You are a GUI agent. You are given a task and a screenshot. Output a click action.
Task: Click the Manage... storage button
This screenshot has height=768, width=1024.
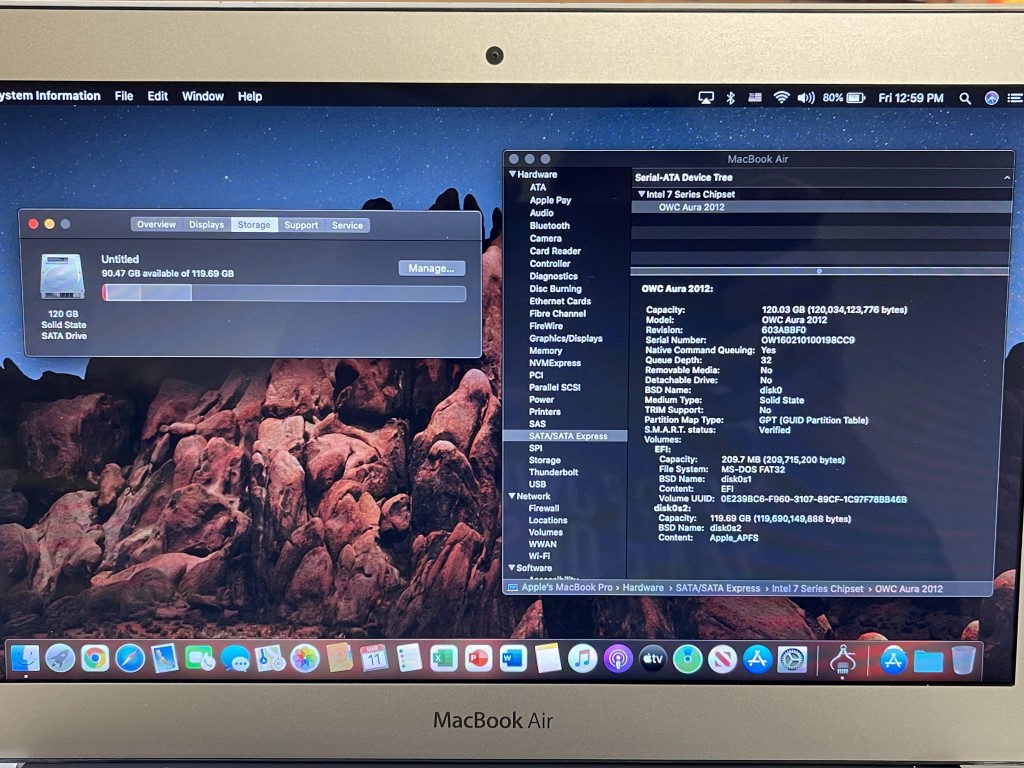point(432,268)
